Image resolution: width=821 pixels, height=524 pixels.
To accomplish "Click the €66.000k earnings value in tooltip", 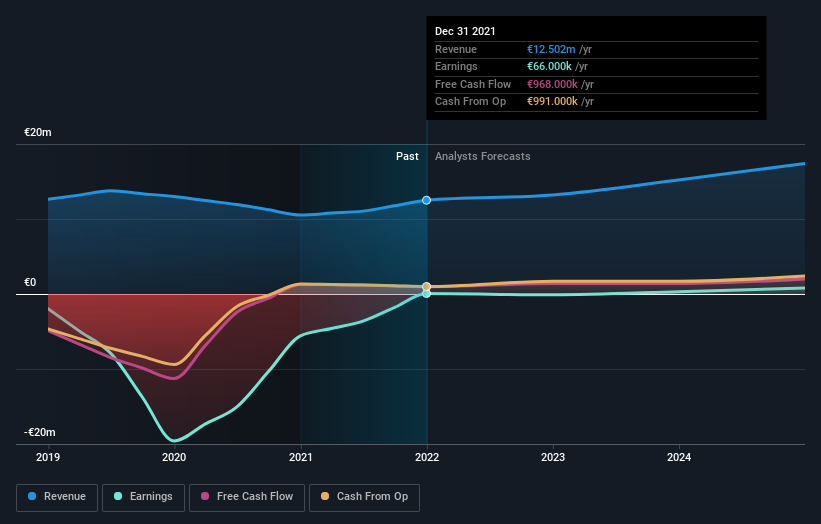I will 549,66.
